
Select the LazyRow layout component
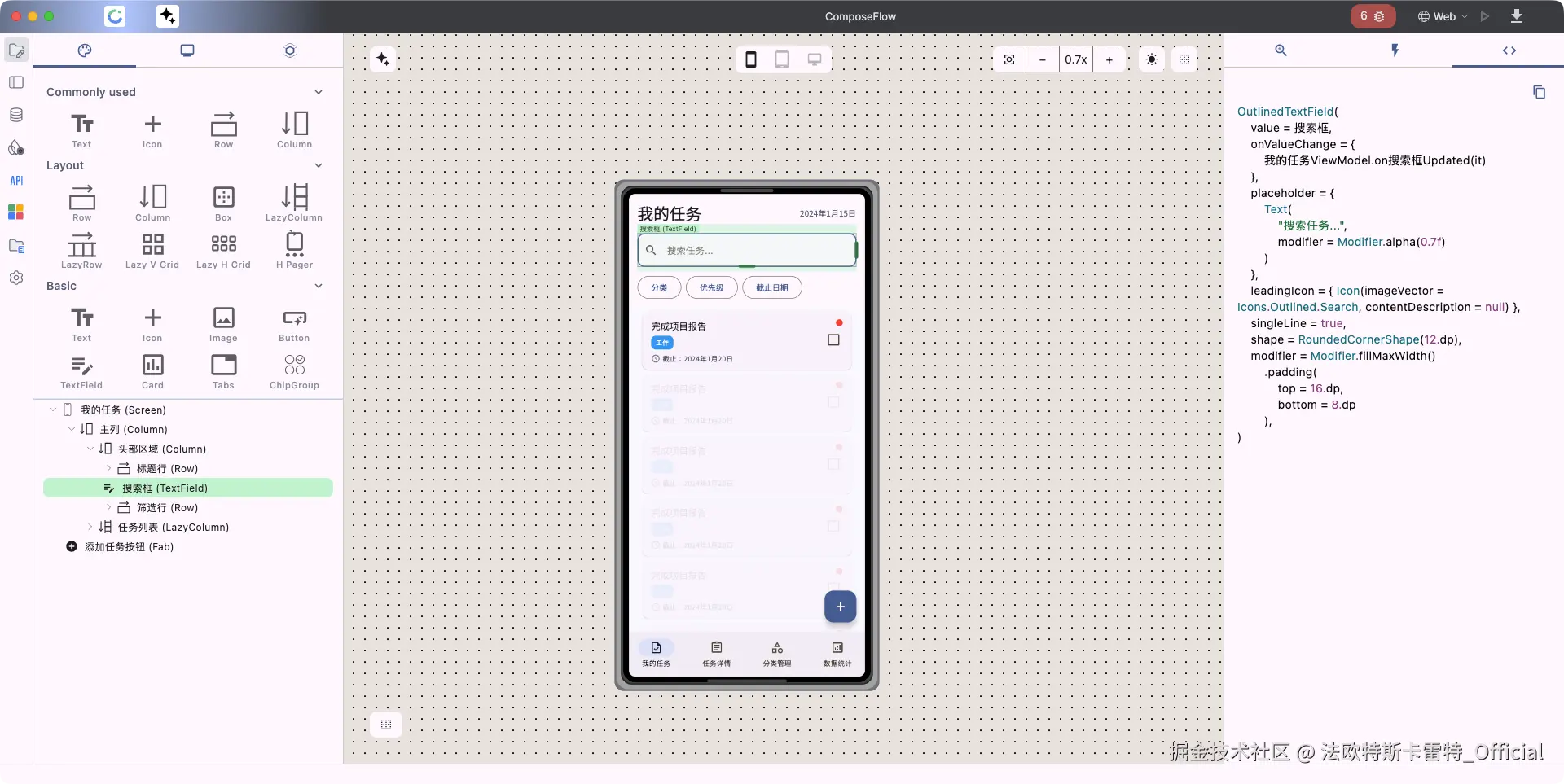[x=81, y=251]
